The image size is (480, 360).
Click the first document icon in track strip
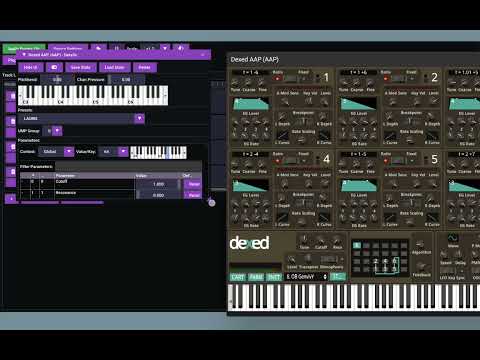pos(12,96)
